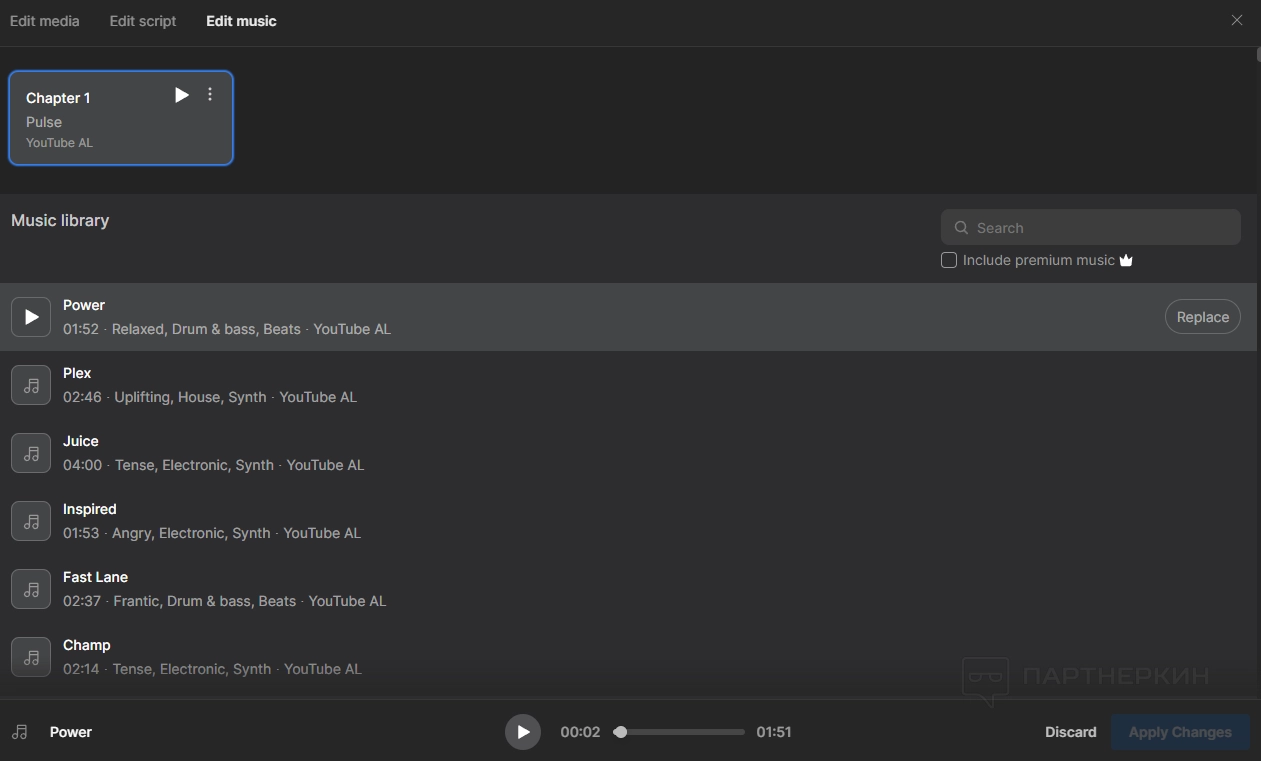Screen dimensions: 1261x761
Task: Click Apply Changes button
Action: [x=1180, y=732]
